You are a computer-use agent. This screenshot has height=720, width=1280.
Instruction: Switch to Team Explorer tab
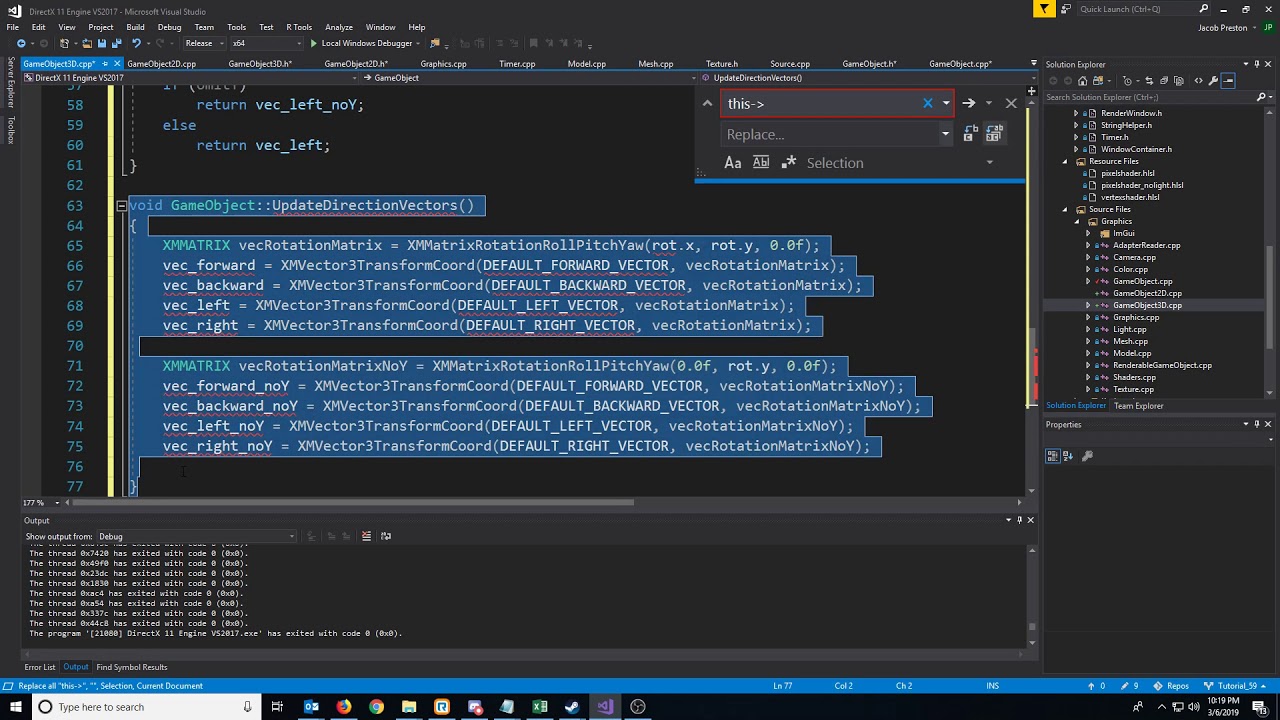[x=1139, y=406]
